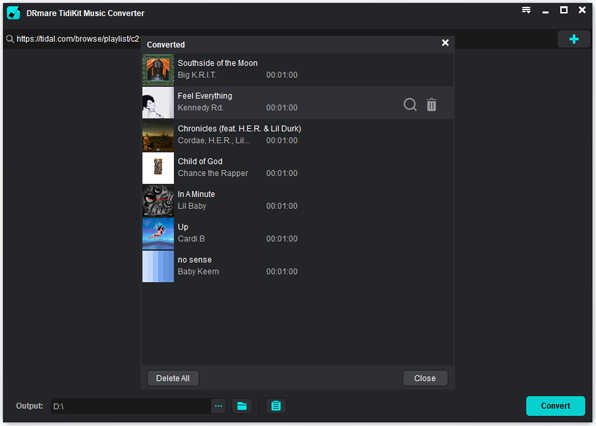This screenshot has height=426, width=596.
Task: Click the Output path field showing D:\
Action: click(x=131, y=406)
